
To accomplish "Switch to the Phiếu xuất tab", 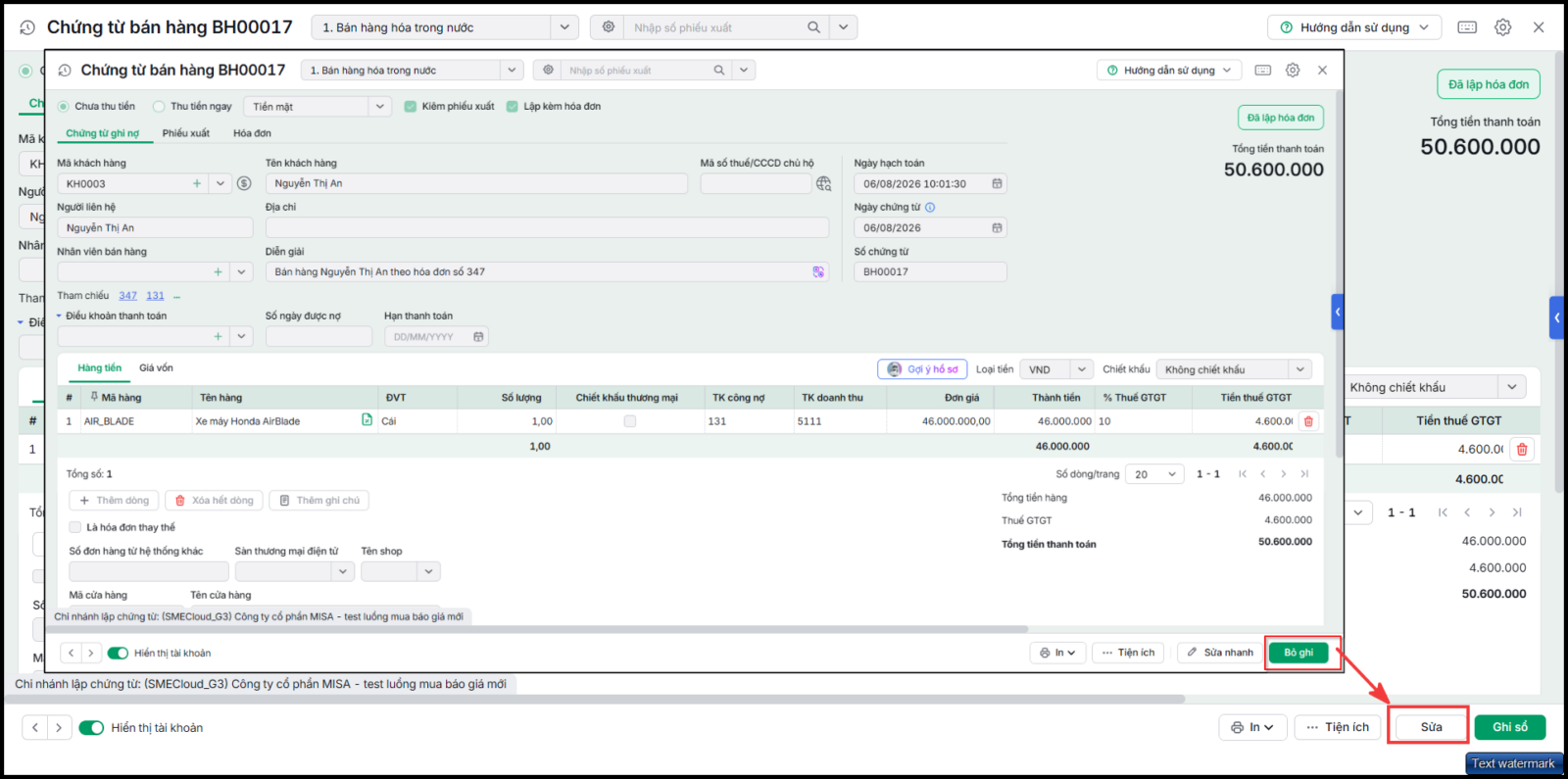I will tap(186, 133).
